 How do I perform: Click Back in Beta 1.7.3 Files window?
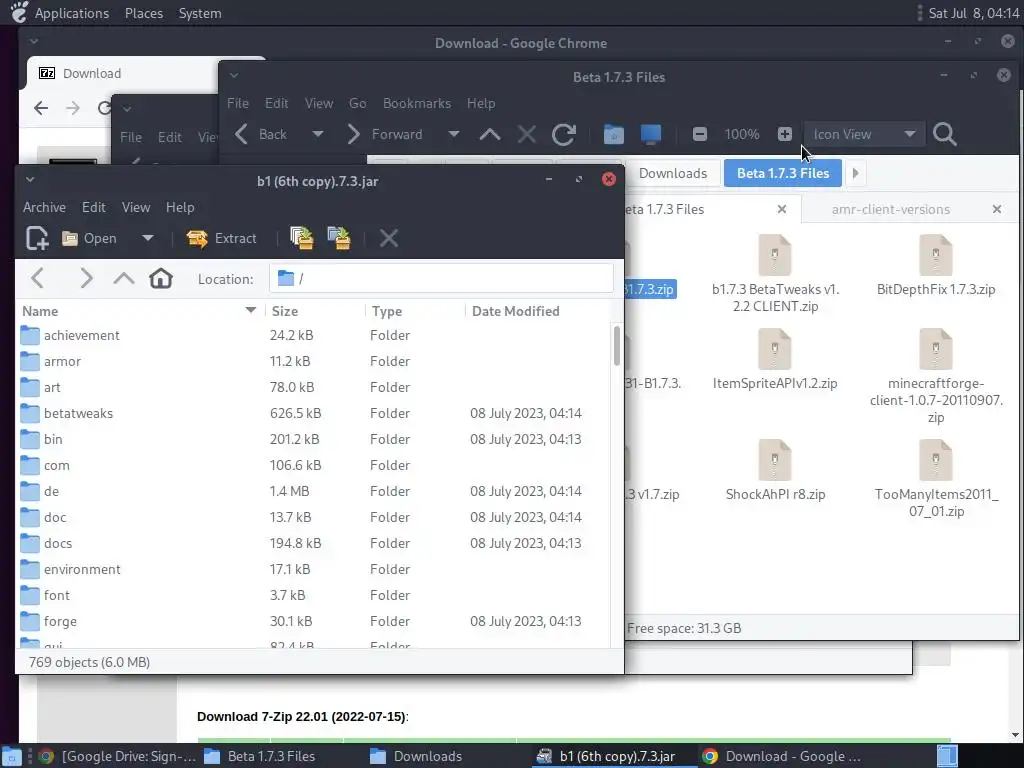click(261, 135)
